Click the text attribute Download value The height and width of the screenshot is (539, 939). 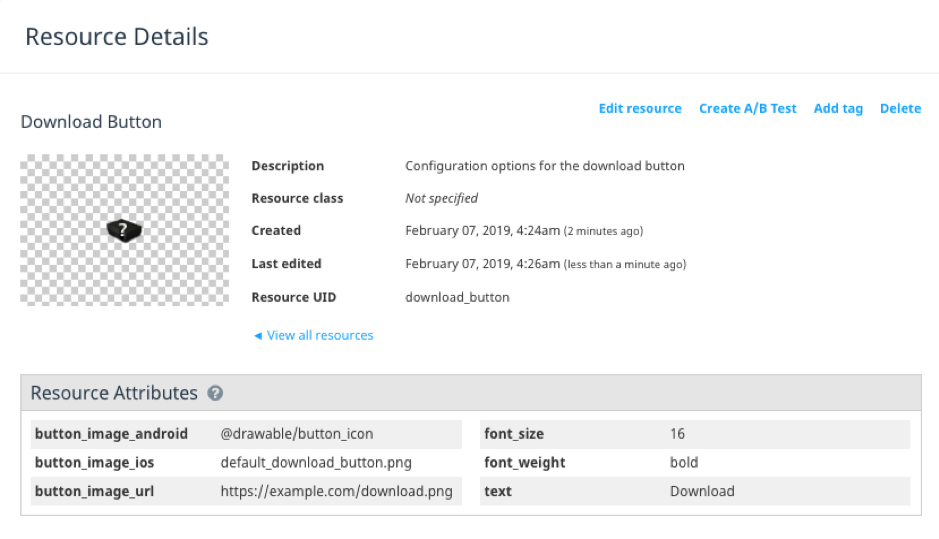(x=702, y=491)
